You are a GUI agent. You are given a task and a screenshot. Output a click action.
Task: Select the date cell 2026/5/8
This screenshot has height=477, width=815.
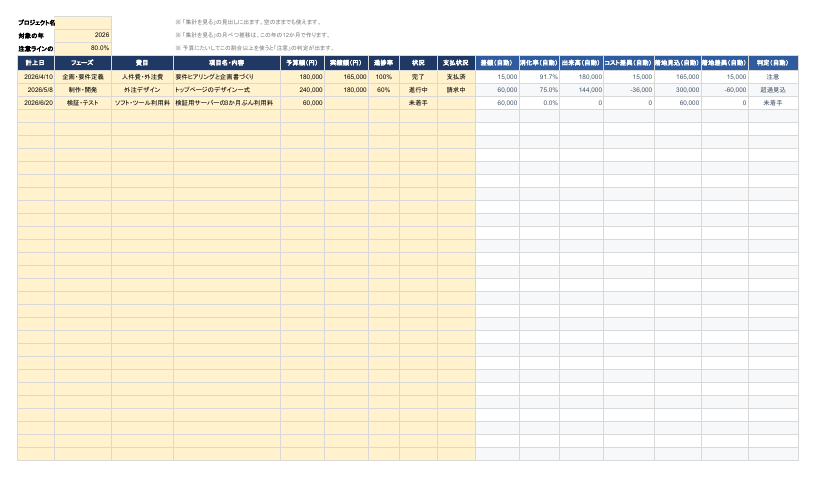[36, 90]
